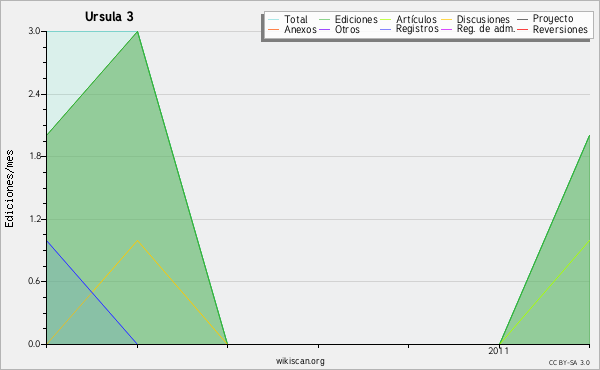Click the Otros legend label

point(347,29)
